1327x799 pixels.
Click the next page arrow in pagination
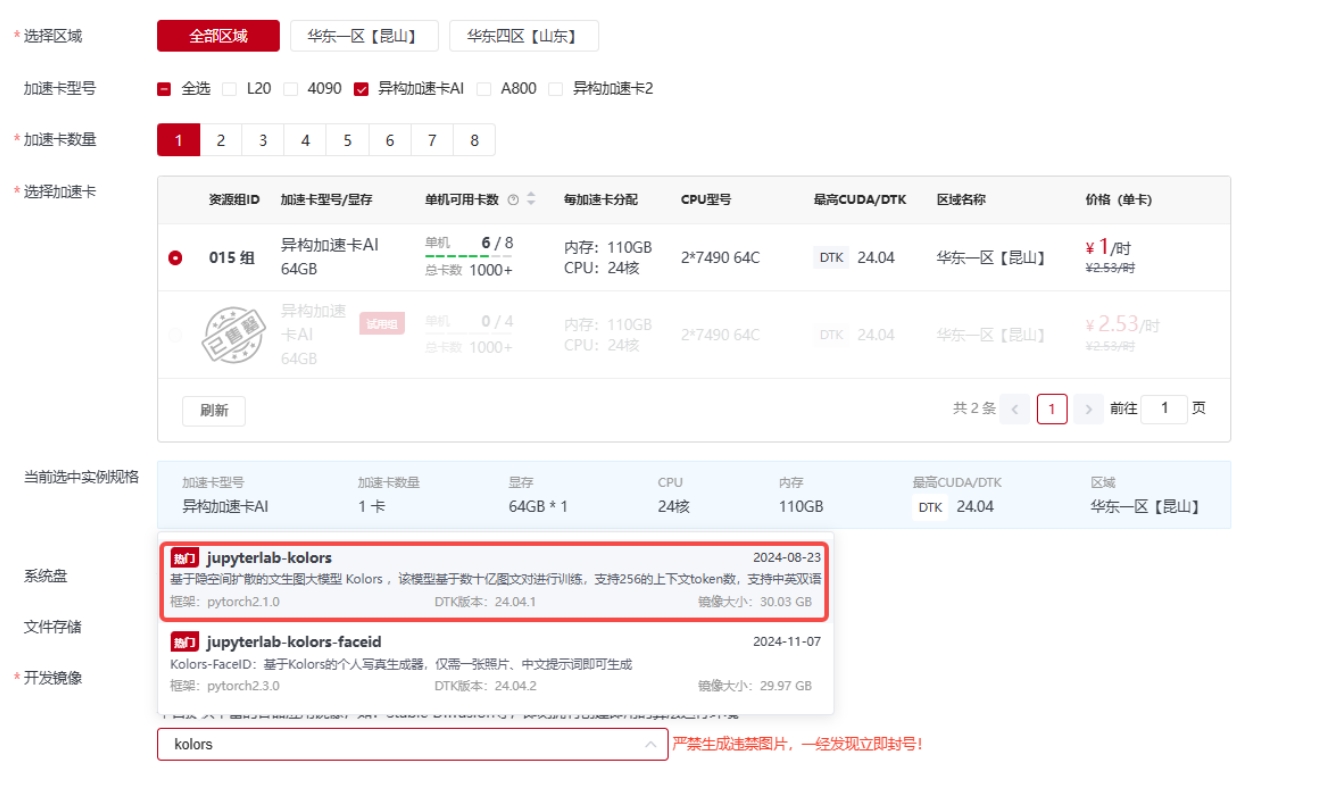(1088, 409)
